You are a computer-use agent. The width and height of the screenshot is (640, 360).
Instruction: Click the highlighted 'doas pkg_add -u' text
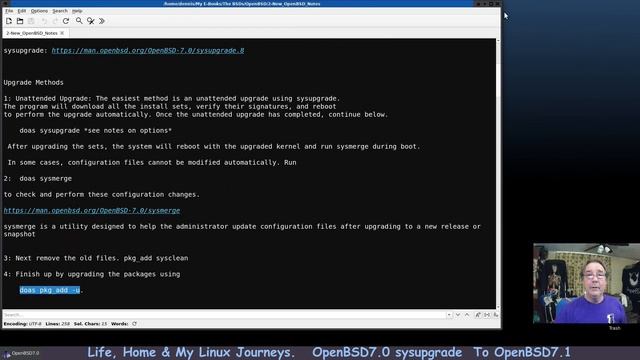50,290
